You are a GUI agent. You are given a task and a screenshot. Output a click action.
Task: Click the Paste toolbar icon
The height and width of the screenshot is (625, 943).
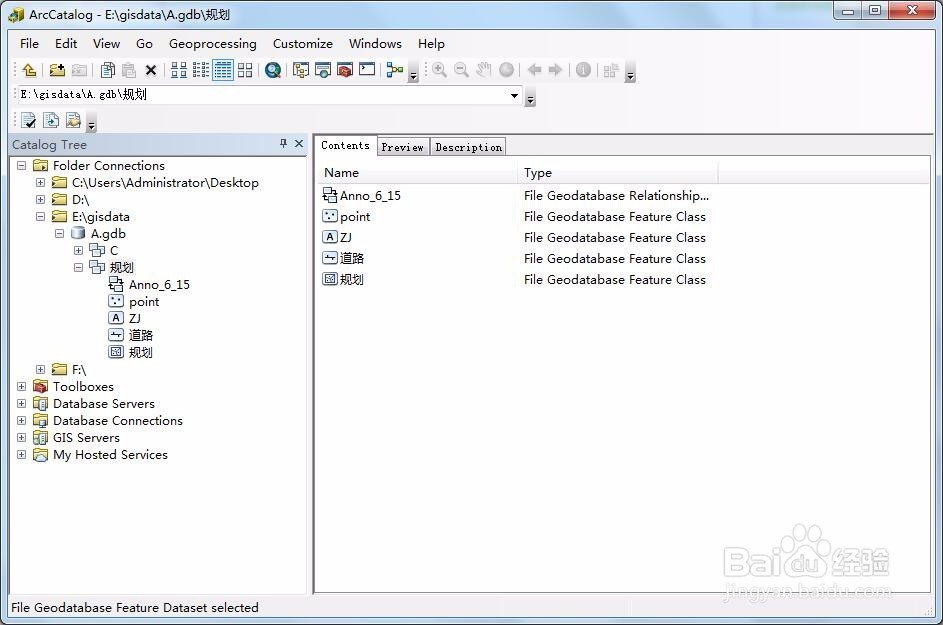click(x=129, y=70)
